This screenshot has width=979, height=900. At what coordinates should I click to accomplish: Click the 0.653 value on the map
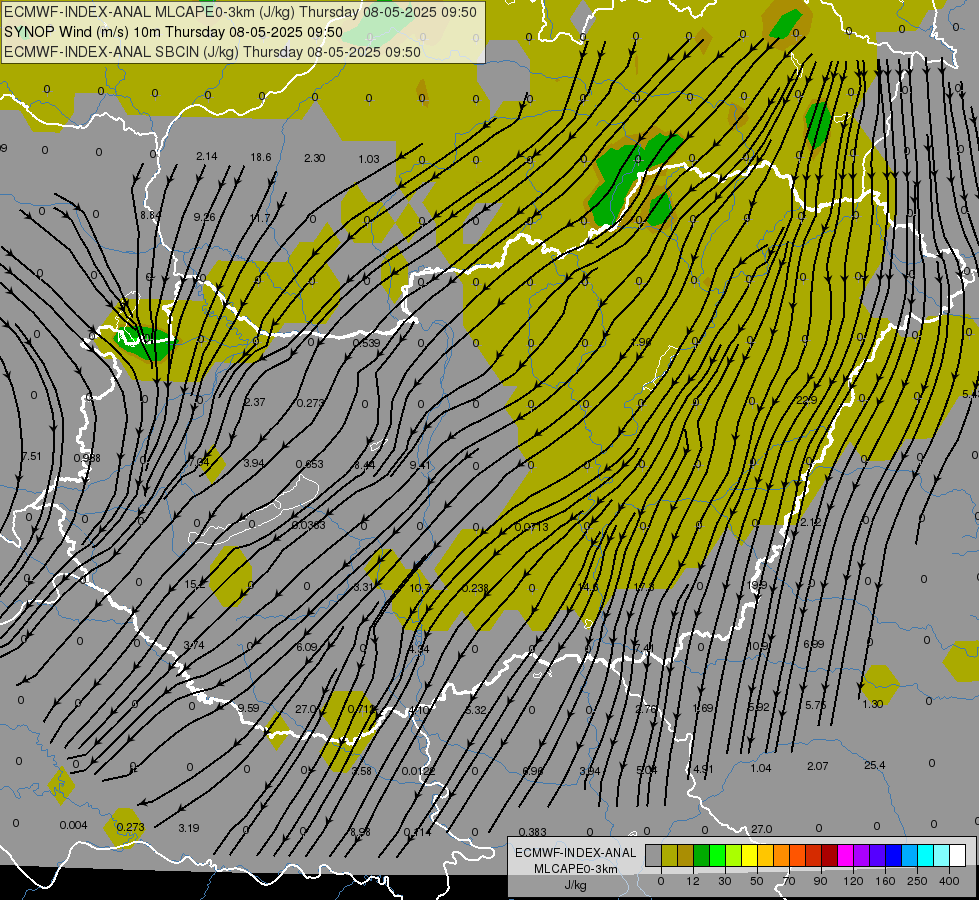pos(310,464)
